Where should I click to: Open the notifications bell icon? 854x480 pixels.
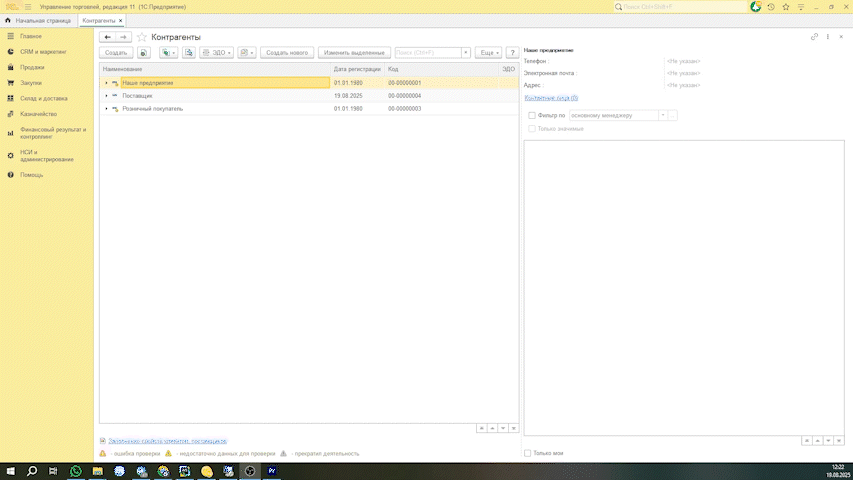[755, 7]
